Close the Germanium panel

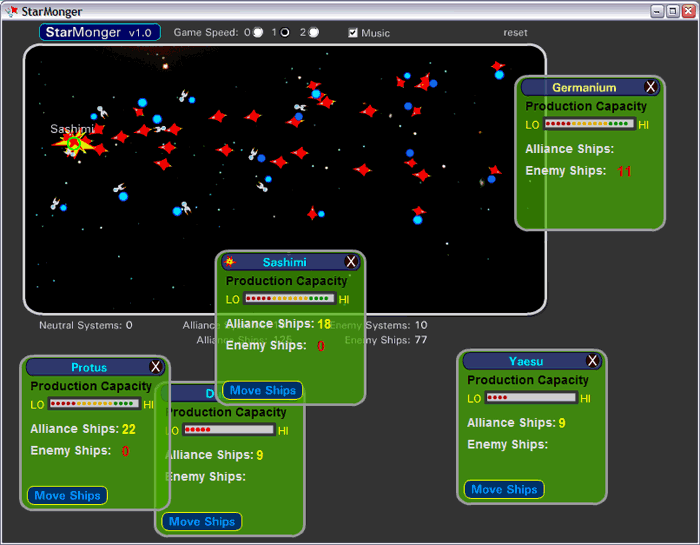coord(651,87)
